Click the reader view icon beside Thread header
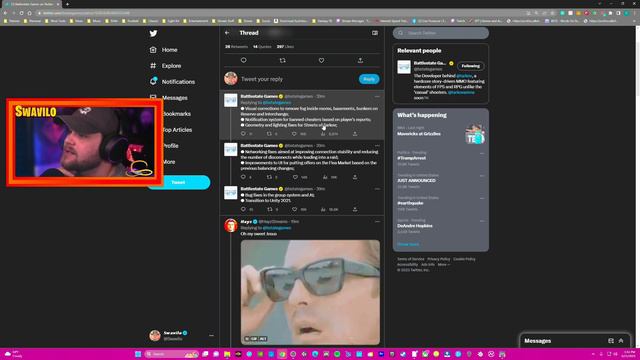The width and height of the screenshot is (640, 360). coord(375,33)
